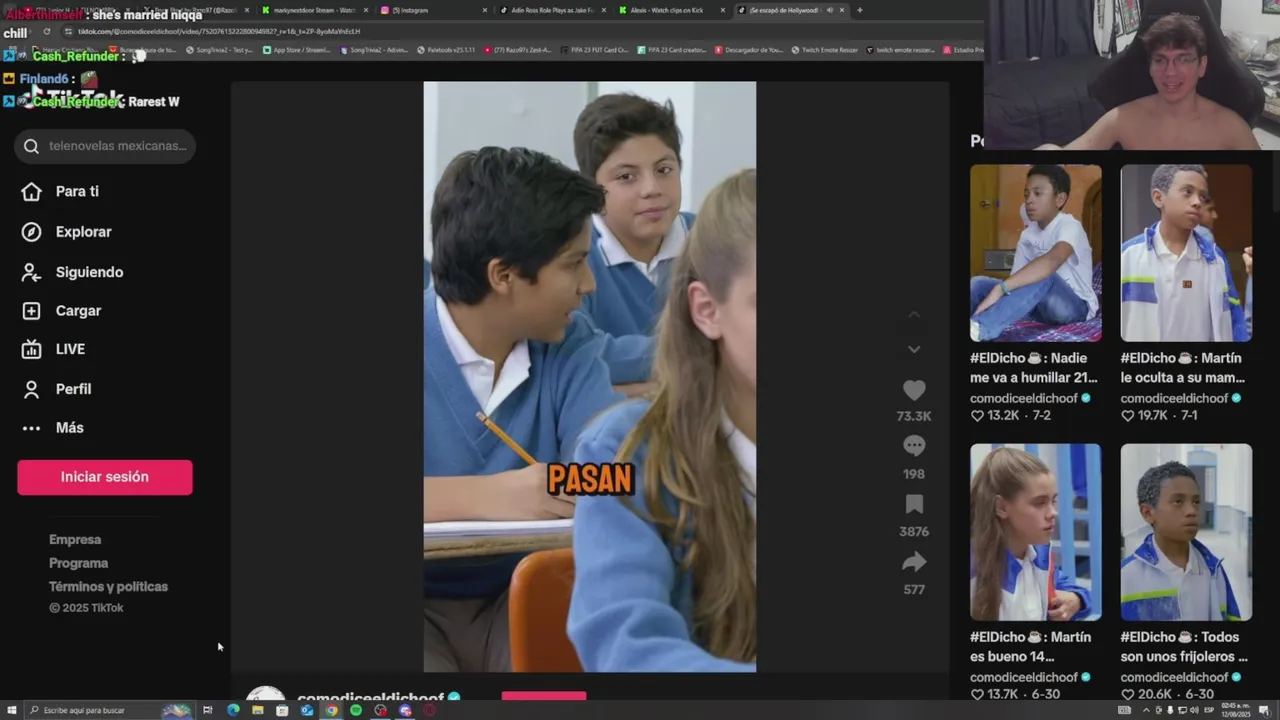The width and height of the screenshot is (1280, 720).
Task: Click the Para ti home icon
Action: point(31,191)
